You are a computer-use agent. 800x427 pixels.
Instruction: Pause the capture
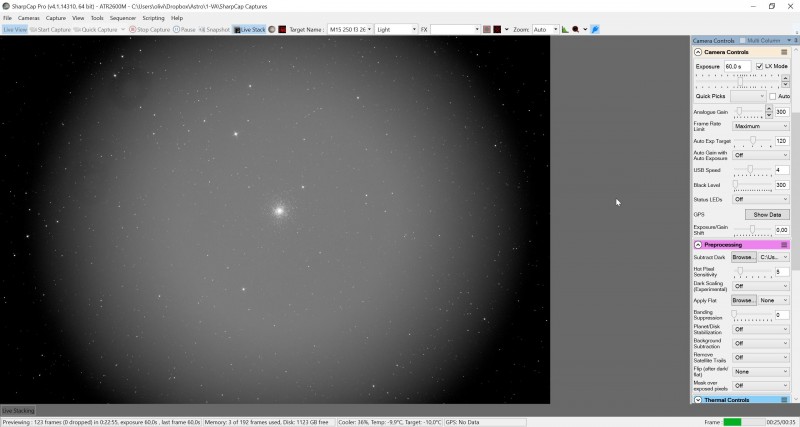[184, 30]
